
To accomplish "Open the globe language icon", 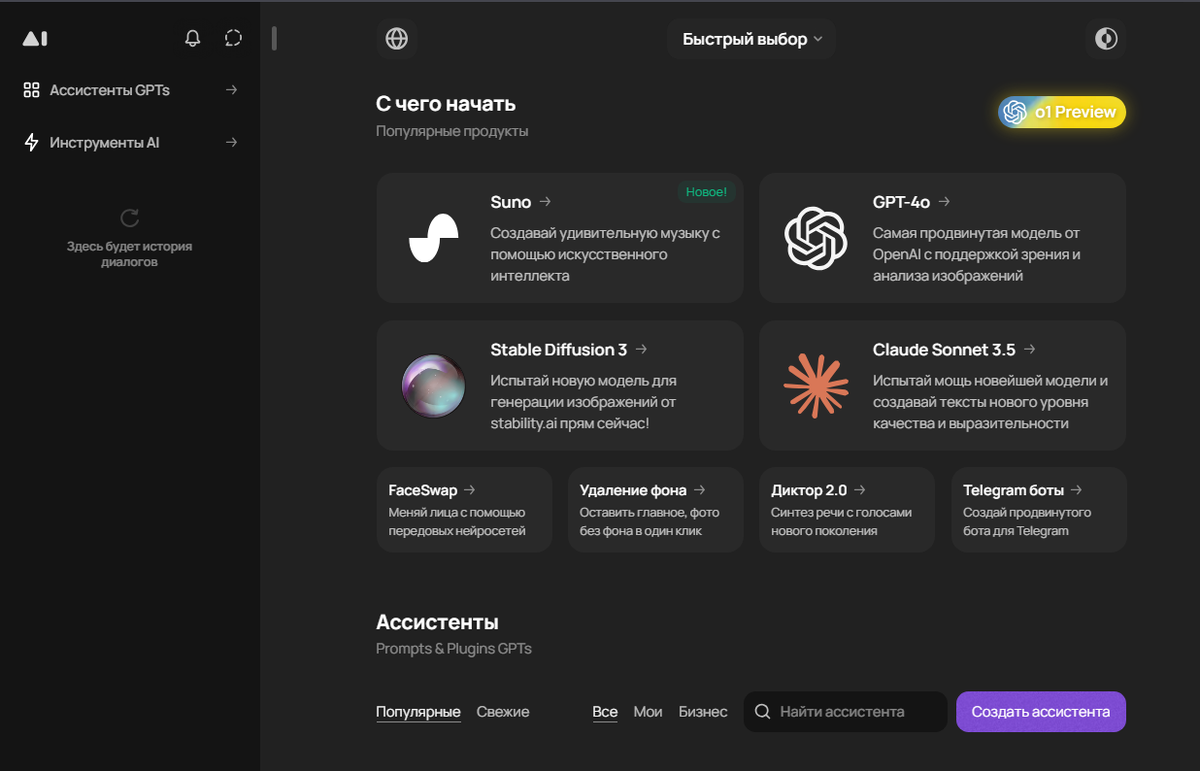I will click(397, 39).
